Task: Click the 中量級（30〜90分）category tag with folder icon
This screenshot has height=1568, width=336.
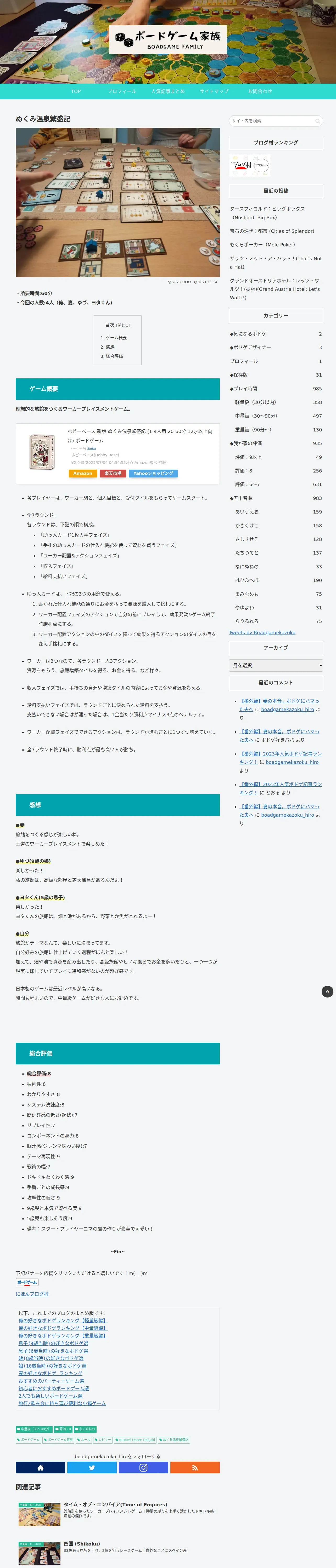Action: pyautogui.click(x=34, y=1429)
